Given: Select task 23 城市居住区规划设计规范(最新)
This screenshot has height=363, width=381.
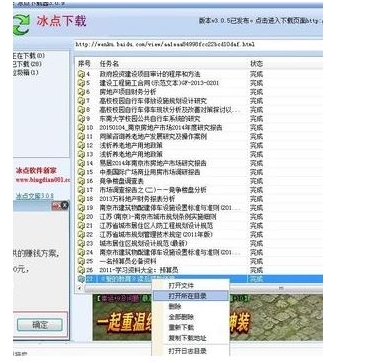Looking at the screenshot, I should [x=143, y=243].
